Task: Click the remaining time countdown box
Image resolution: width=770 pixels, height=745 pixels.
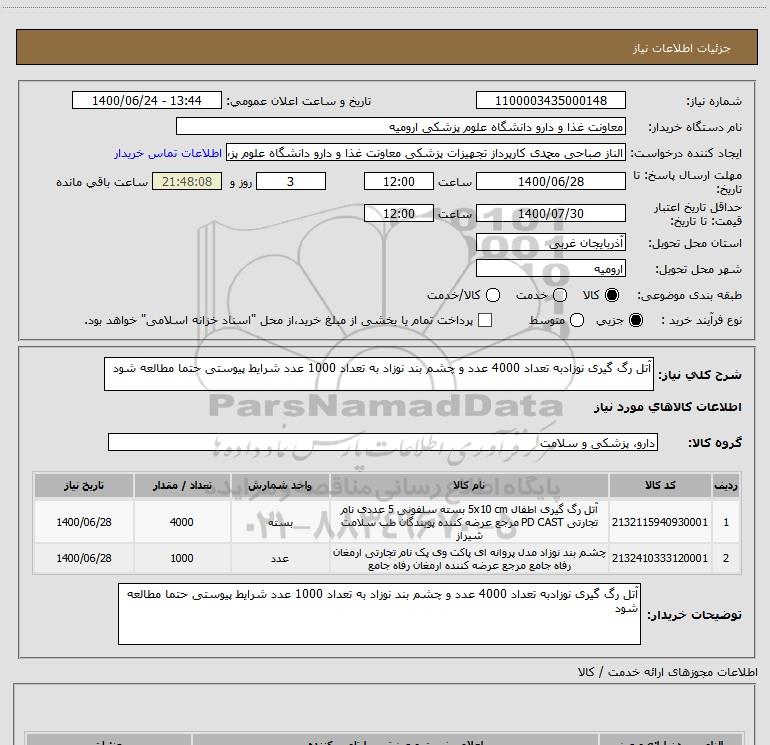Action: tap(187, 181)
